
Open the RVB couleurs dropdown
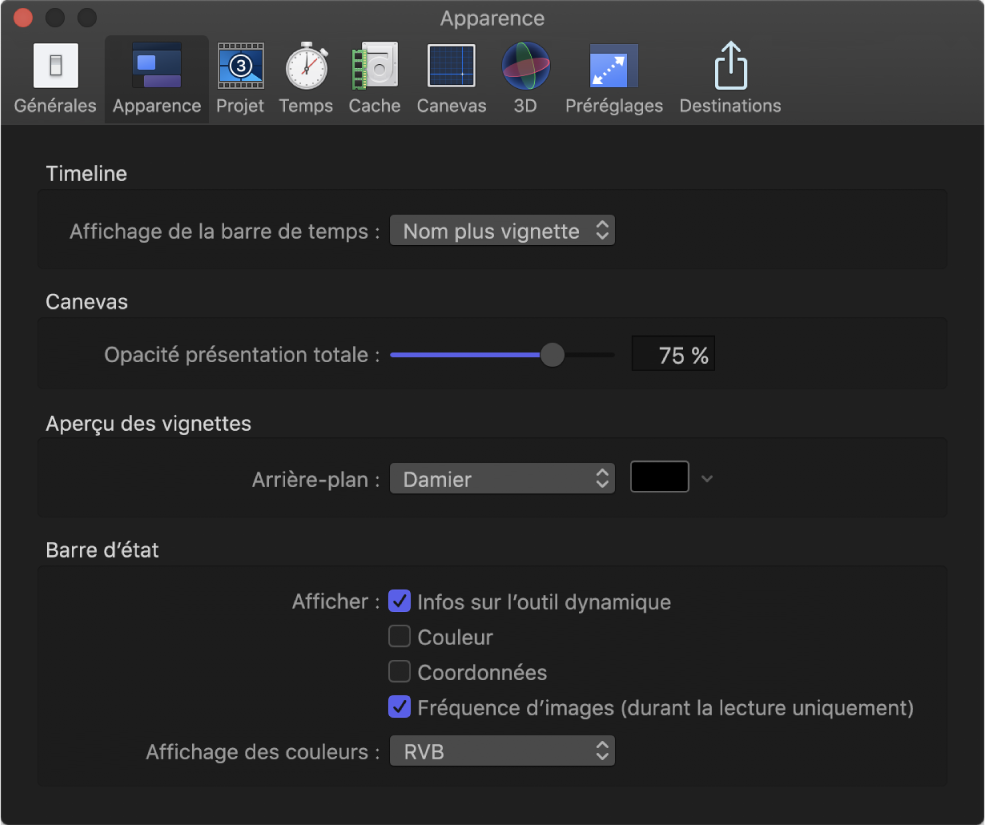pos(502,751)
